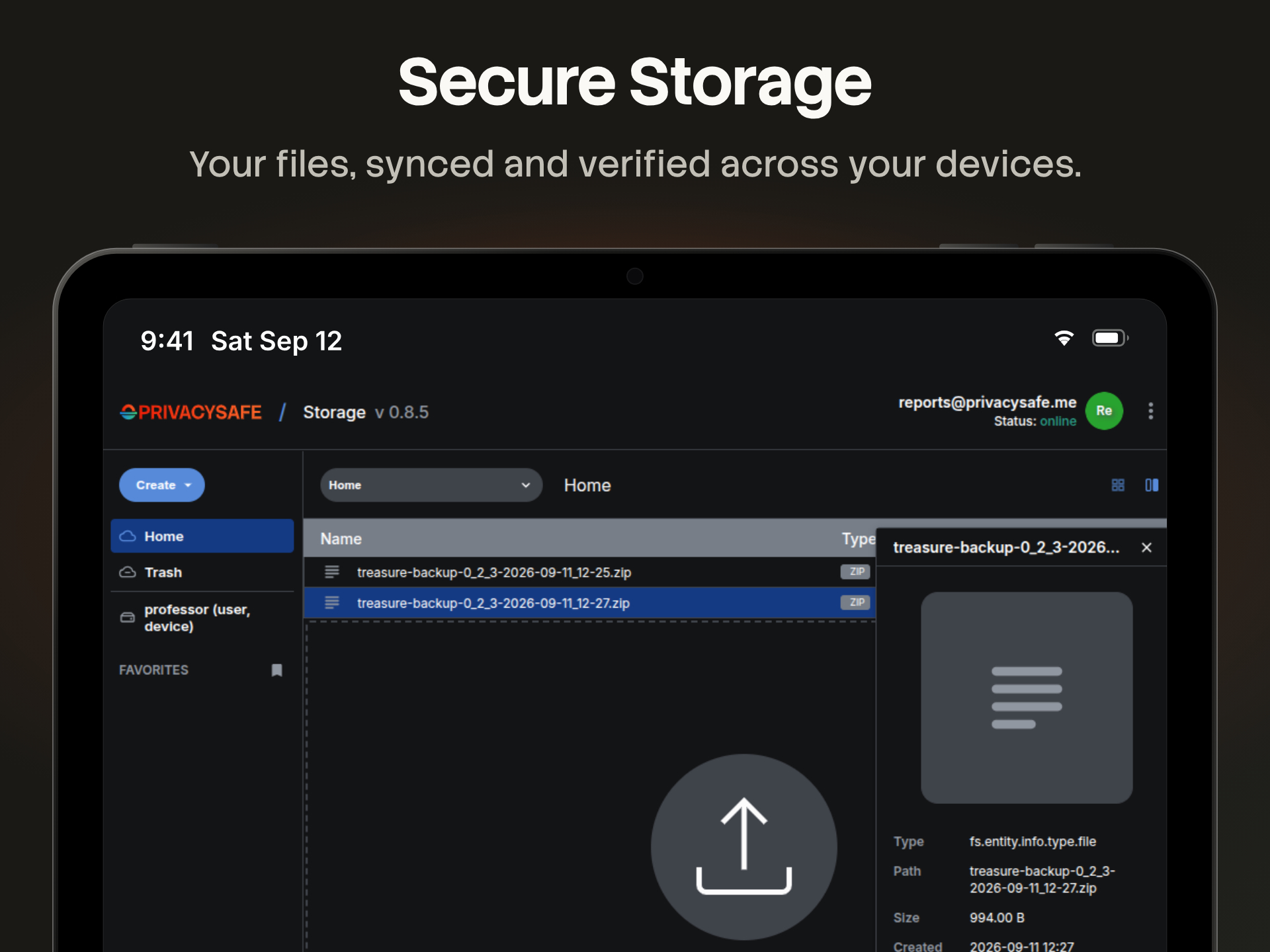Click the 994.00 B size value
The image size is (1270, 952).
(997, 918)
